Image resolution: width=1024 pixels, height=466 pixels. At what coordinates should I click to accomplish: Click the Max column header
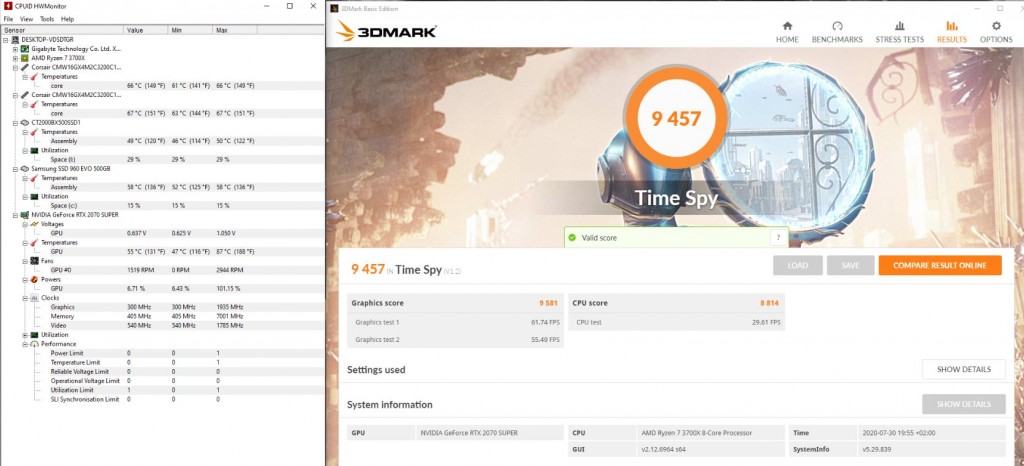pyautogui.click(x=234, y=30)
